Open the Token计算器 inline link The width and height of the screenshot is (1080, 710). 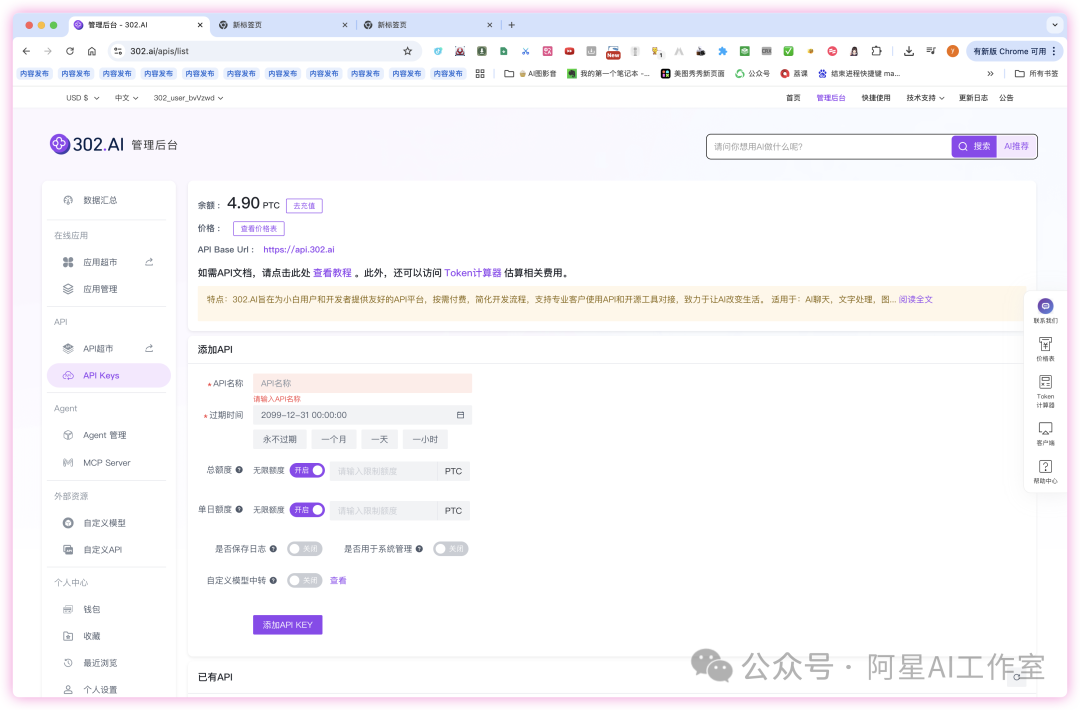[x=472, y=273]
